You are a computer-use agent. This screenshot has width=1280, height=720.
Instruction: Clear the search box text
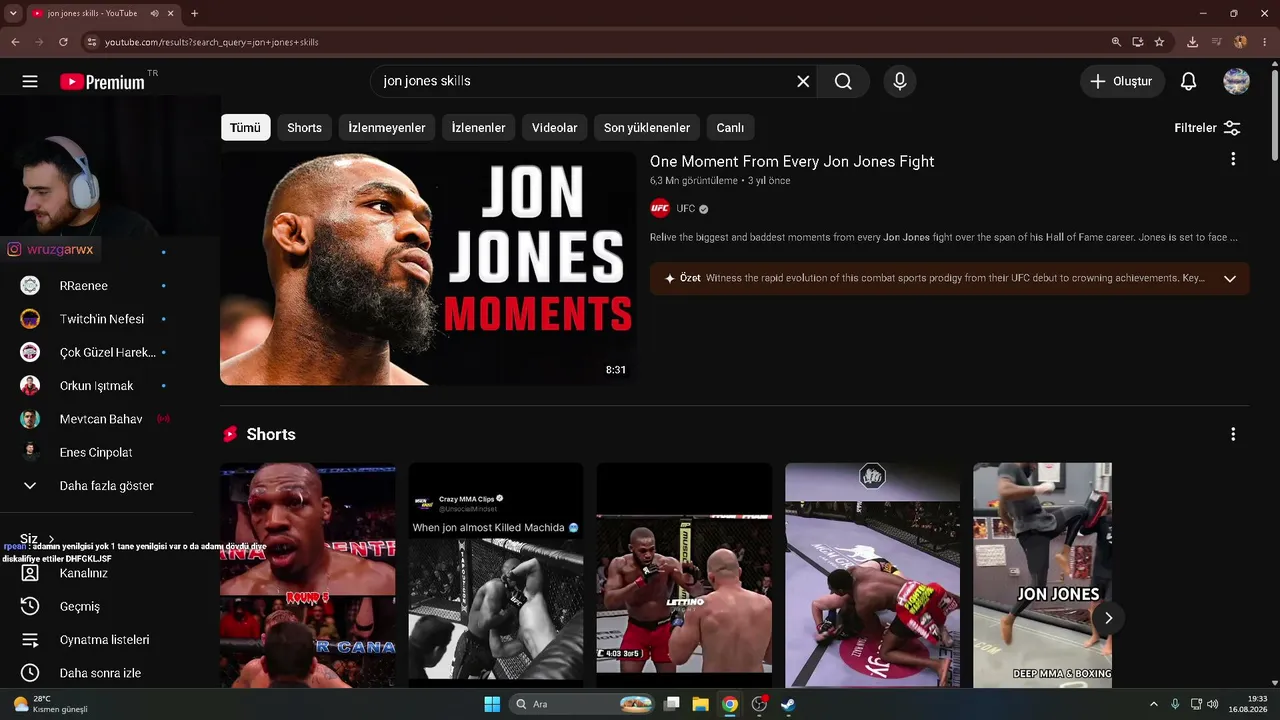(803, 81)
